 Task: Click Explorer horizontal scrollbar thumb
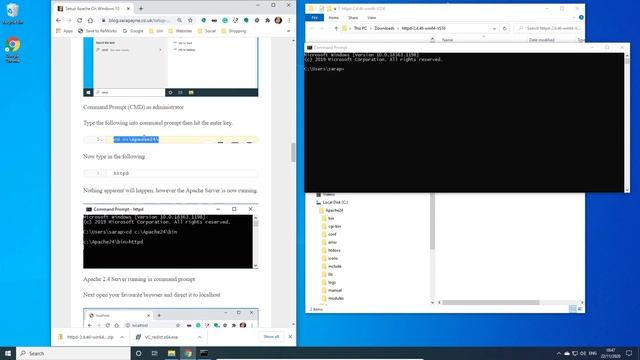[x=491, y=302]
